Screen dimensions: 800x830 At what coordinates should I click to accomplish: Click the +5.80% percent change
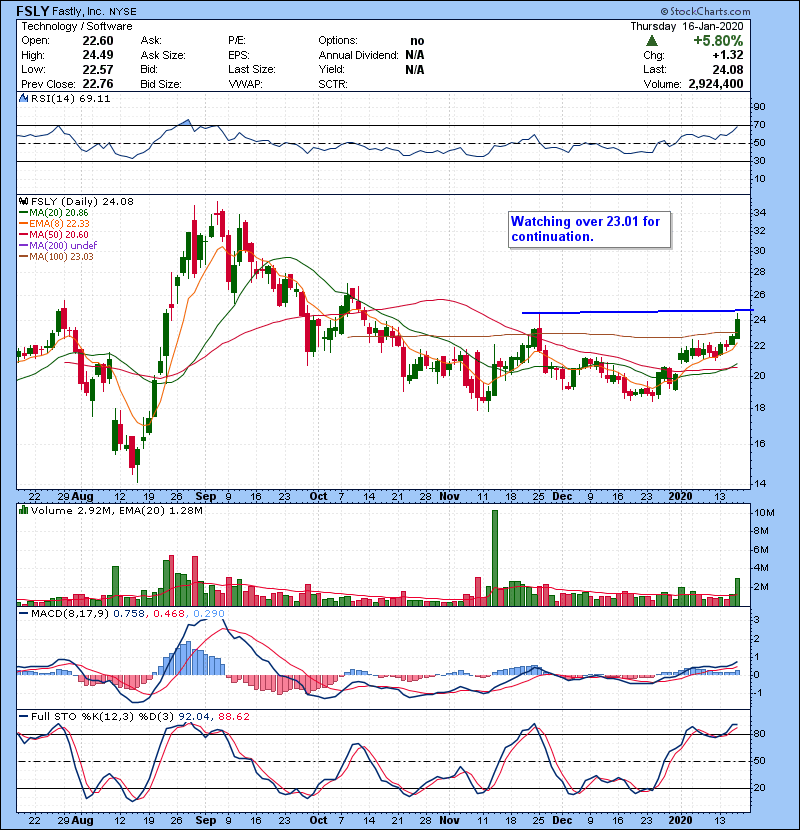718,41
